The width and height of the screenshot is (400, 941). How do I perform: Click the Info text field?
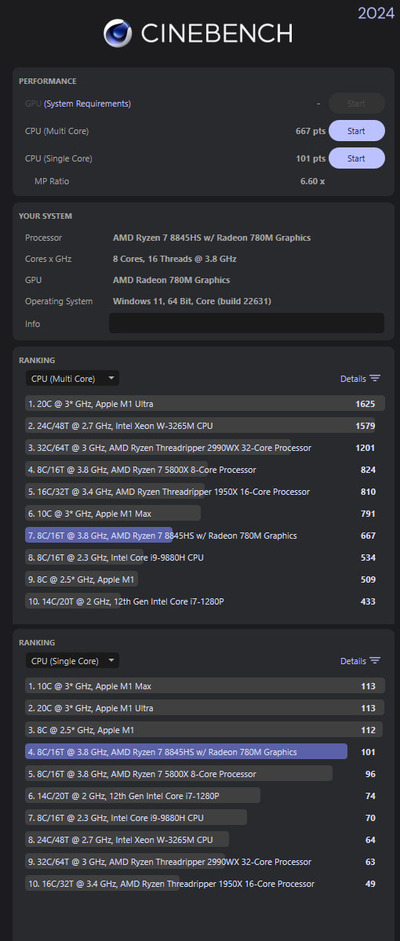click(x=246, y=323)
